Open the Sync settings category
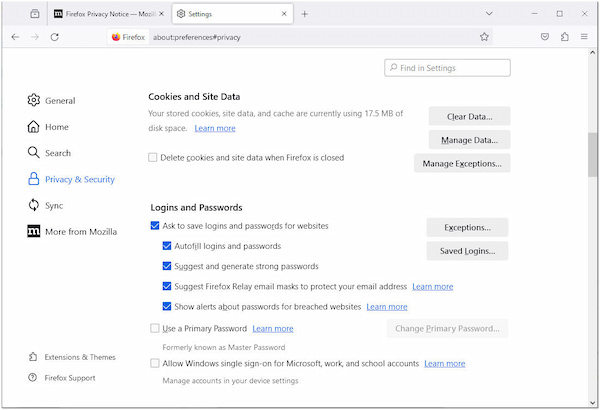 coord(54,206)
